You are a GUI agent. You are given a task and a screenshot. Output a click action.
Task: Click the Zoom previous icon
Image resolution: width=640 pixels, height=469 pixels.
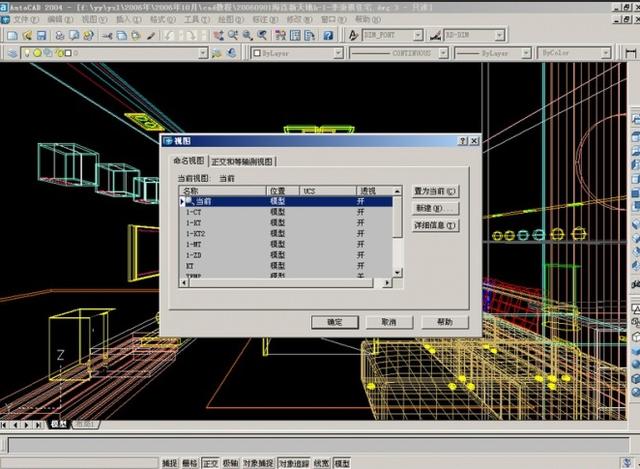pos(262,36)
